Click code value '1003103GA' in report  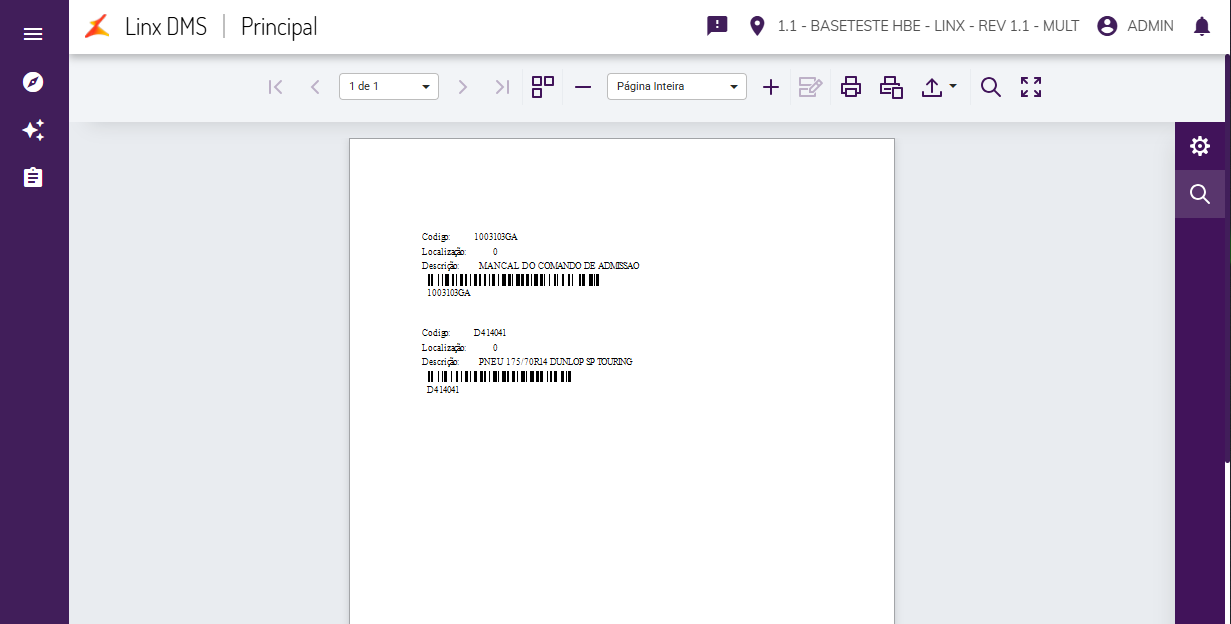[495, 237]
